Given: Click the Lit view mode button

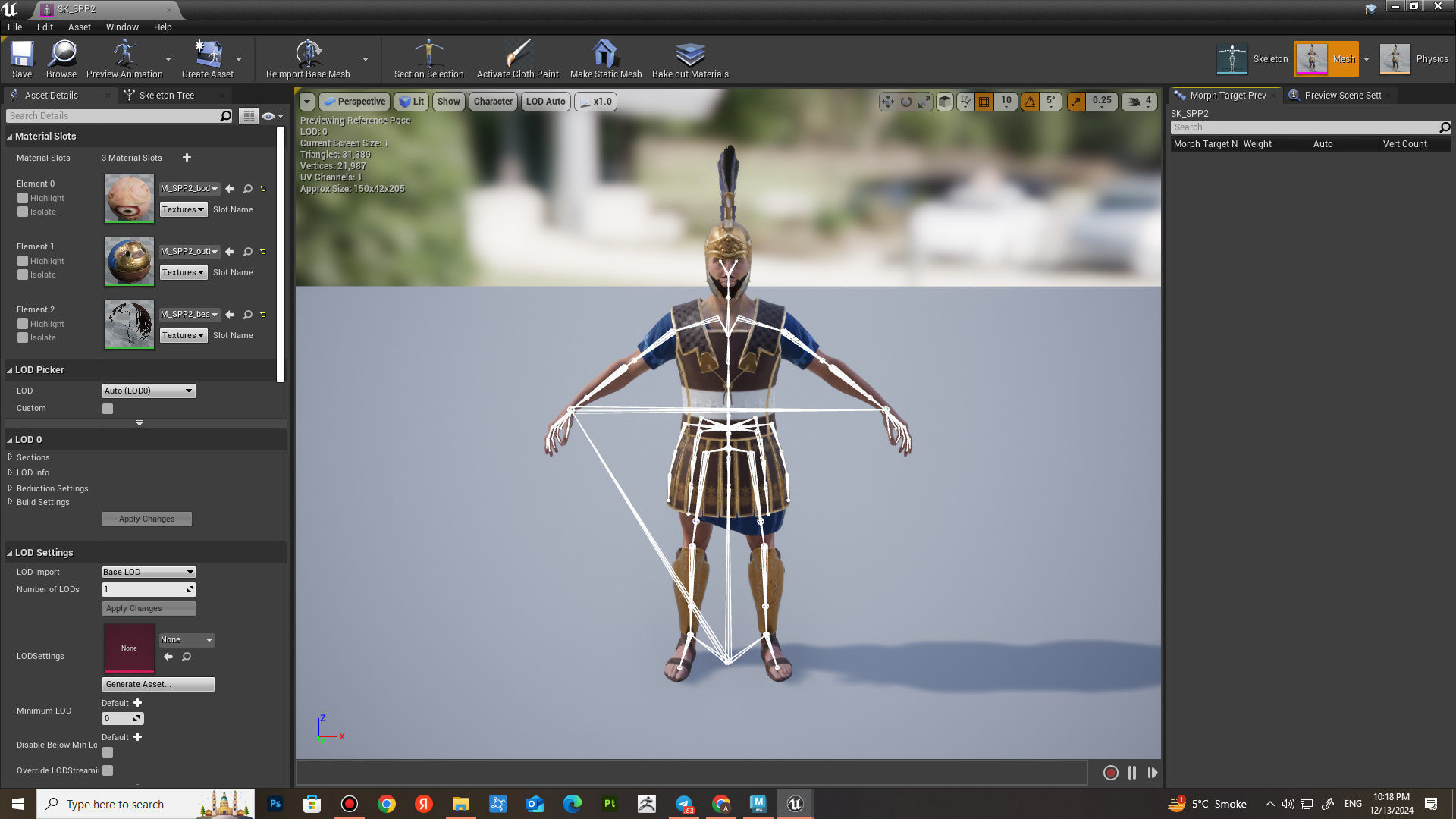Looking at the screenshot, I should (x=411, y=102).
